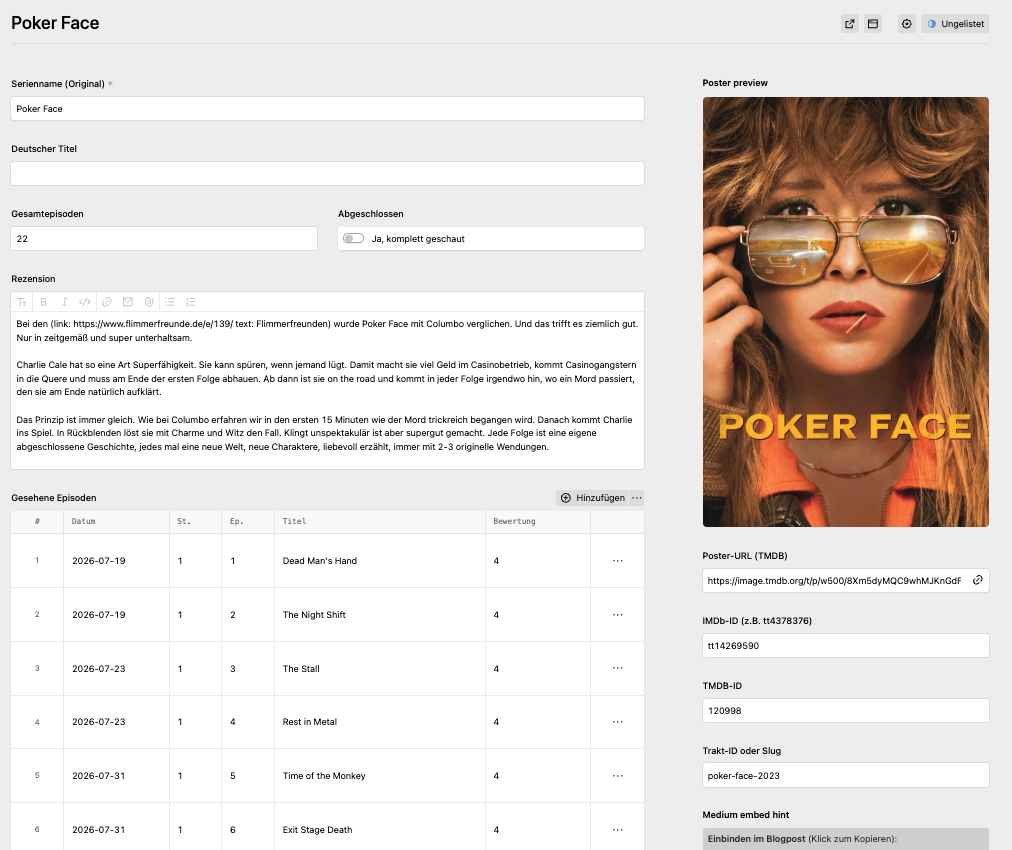Screen dimensions: 1012x850
Task: Edit the Trakt-ID slug poker-face-2023
Action: 845,775
